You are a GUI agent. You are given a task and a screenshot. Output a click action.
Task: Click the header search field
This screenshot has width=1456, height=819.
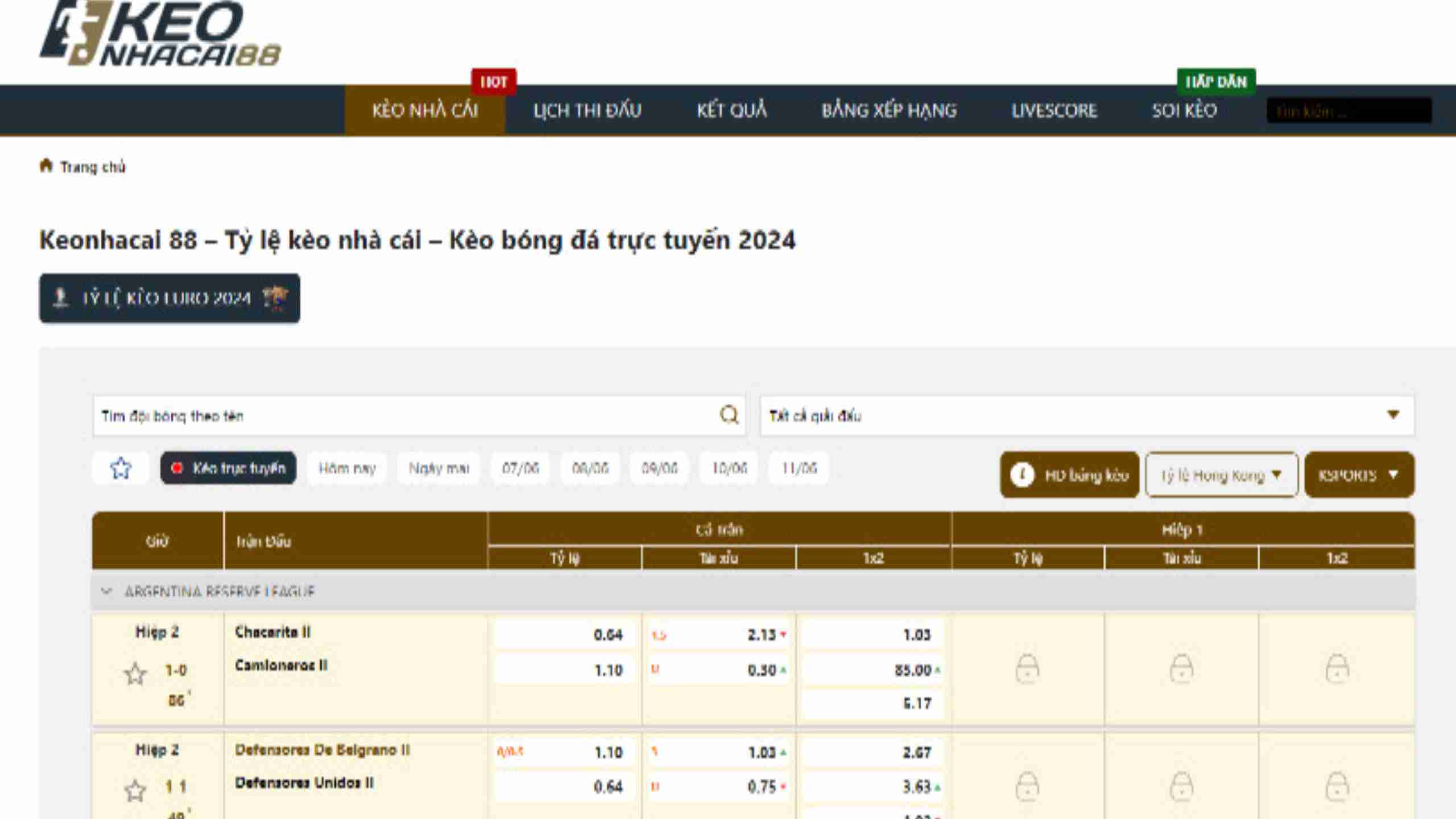[1349, 110]
